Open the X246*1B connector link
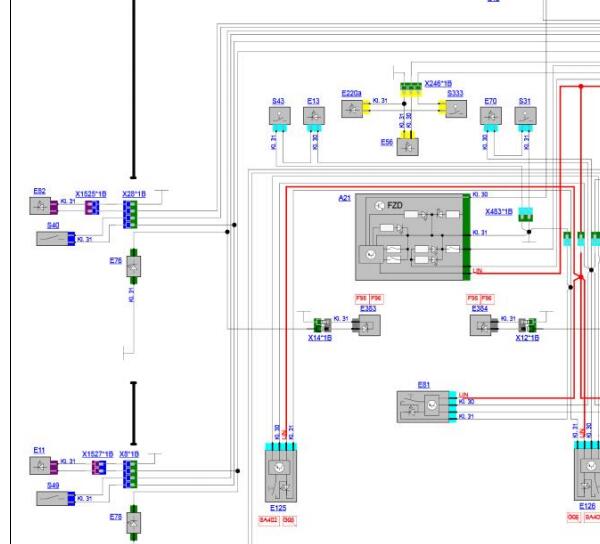This screenshot has height=544, width=600. [x=438, y=83]
